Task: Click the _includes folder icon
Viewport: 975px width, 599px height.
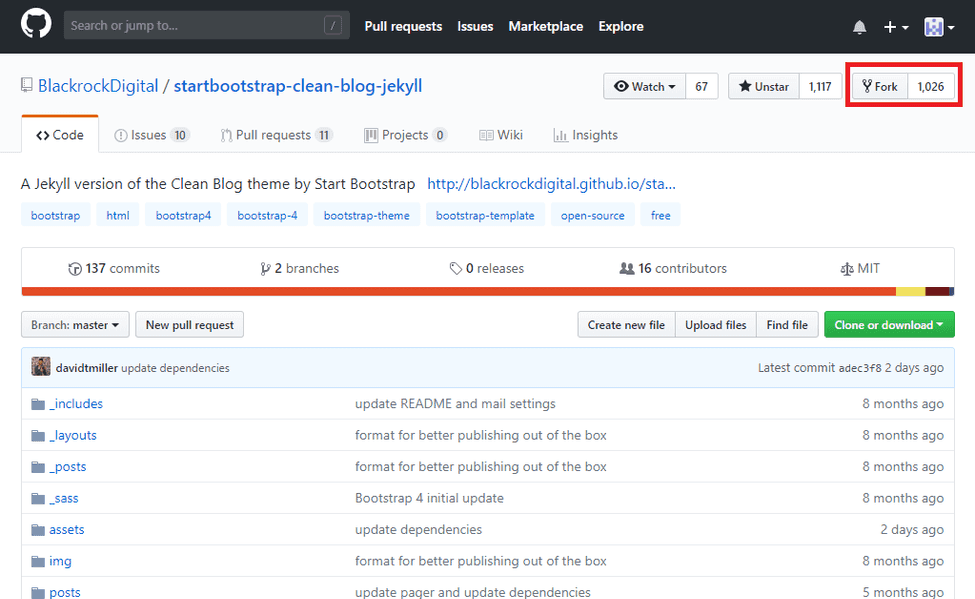Action: point(38,404)
